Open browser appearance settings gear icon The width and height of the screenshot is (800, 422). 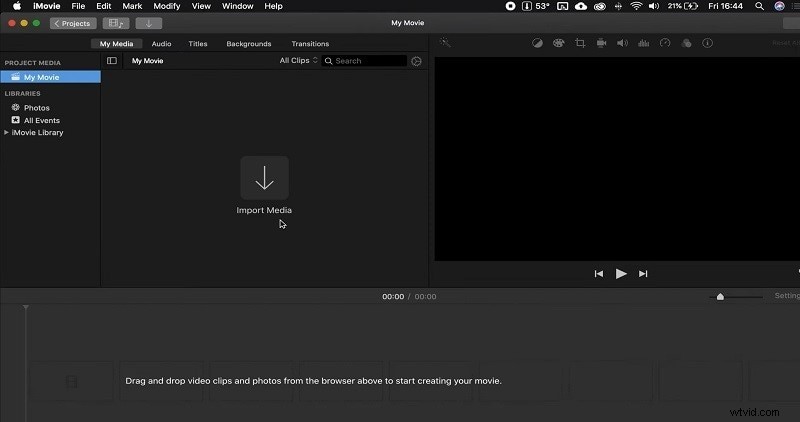point(416,61)
